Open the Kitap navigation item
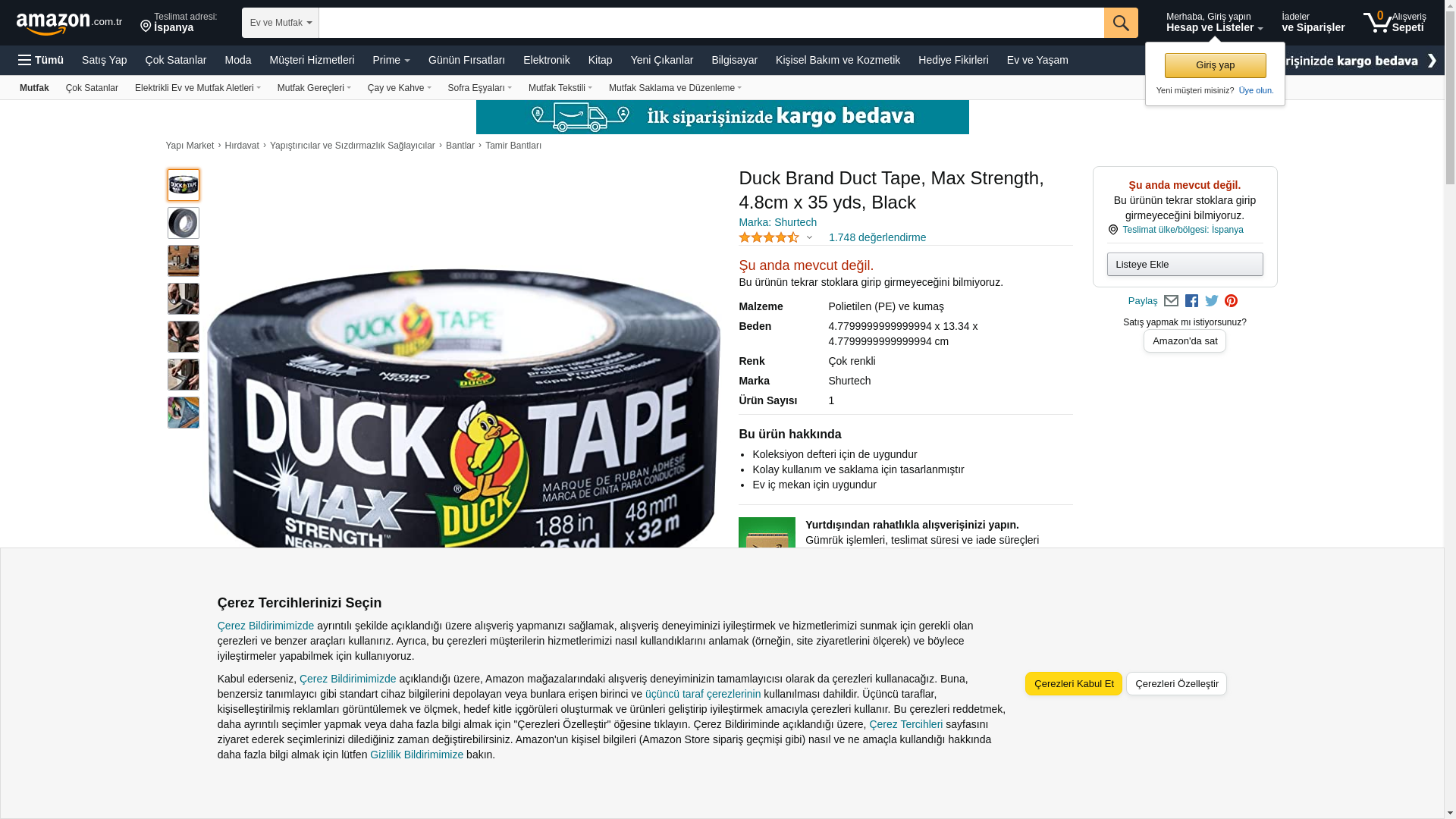This screenshot has width=1456, height=819. (x=600, y=60)
